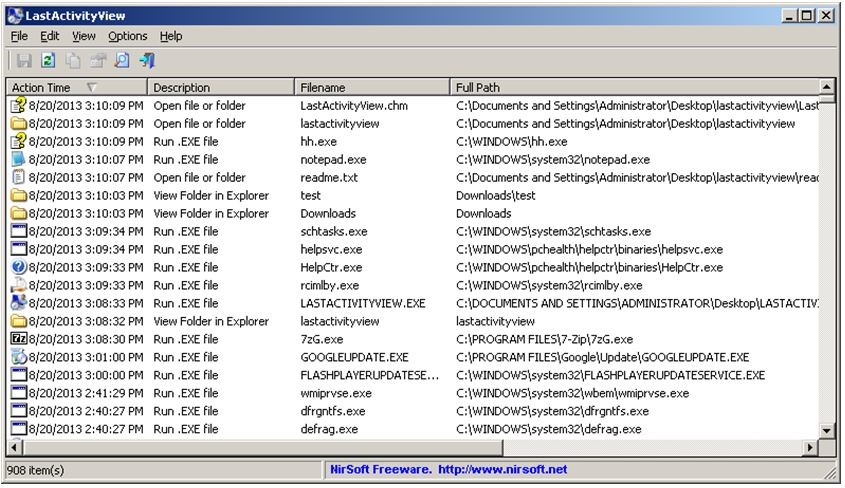The width and height of the screenshot is (845, 488).
Task: Open the Edit menu
Action: point(50,36)
